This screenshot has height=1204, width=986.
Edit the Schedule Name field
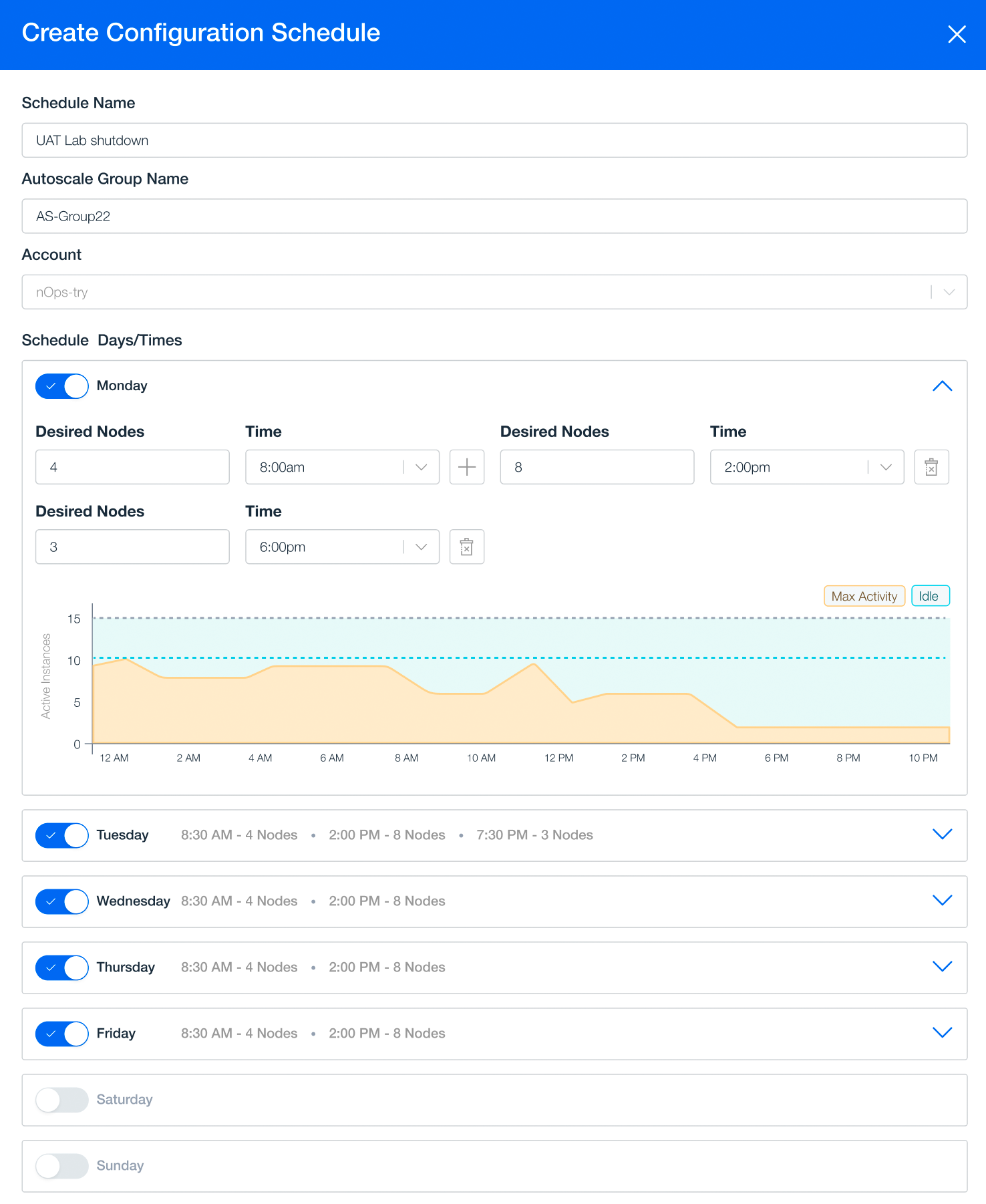pos(494,140)
